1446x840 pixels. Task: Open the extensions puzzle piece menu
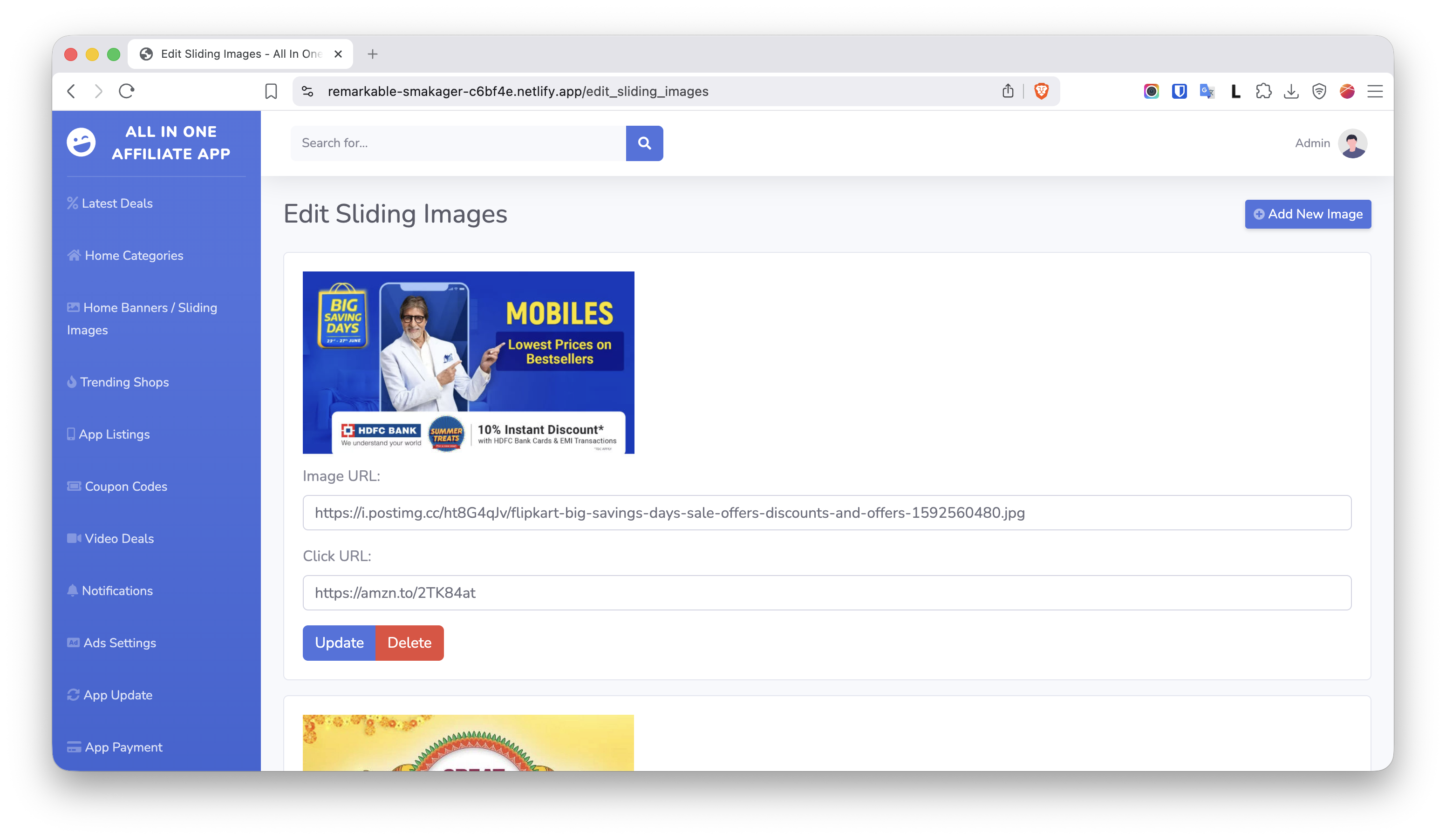[1263, 91]
